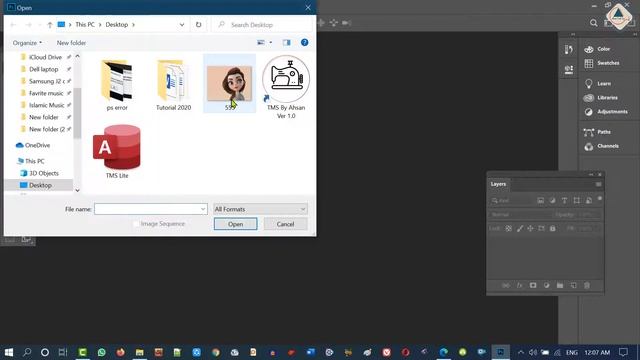Select the Layers tab
Screen dimensions: 640x360
(498, 184)
